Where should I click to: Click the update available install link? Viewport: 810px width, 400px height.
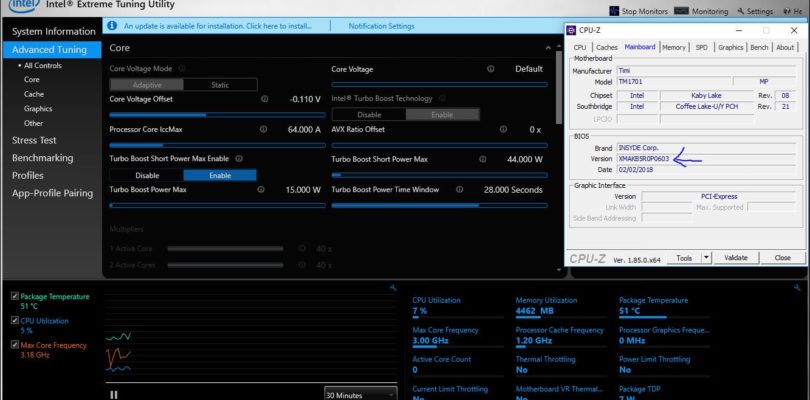(217, 26)
